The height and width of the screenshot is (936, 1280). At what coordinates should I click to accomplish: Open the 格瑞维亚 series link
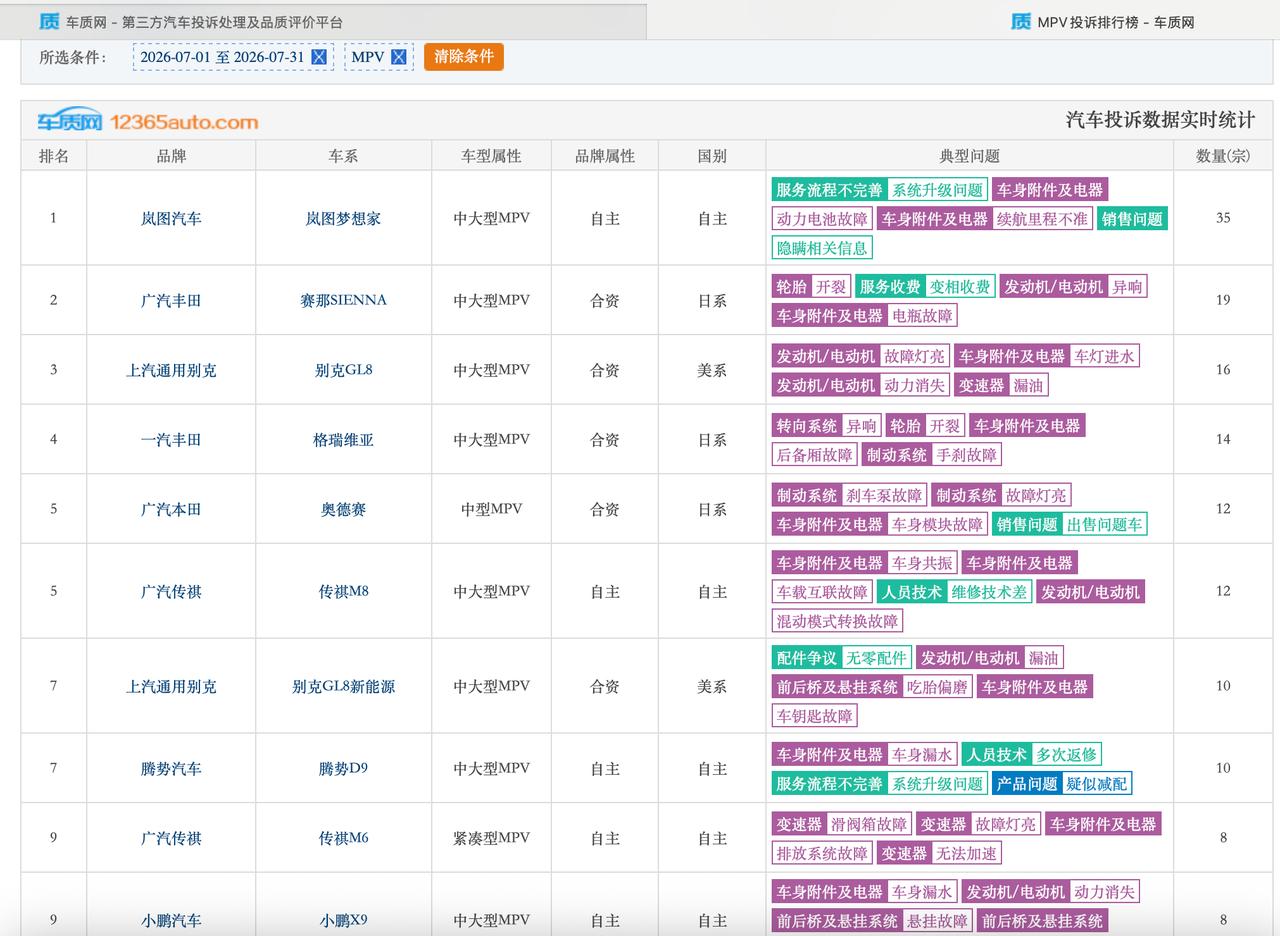pos(343,439)
